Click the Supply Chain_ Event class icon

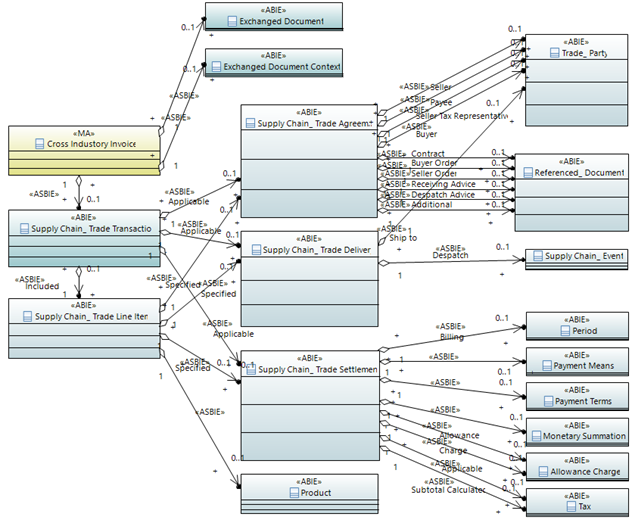tap(537, 256)
